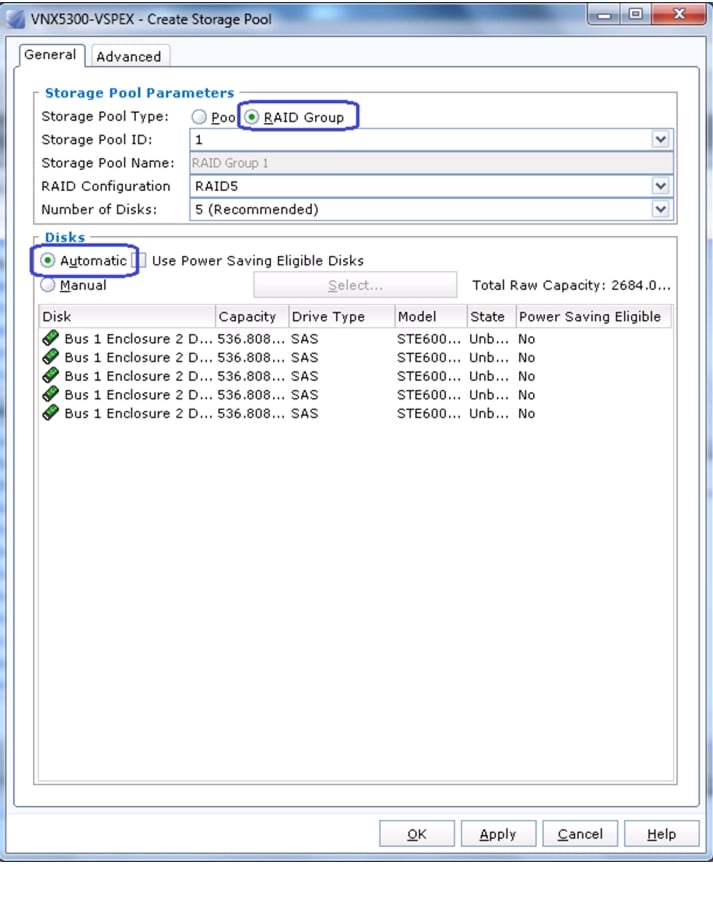Viewport: 713px width, 900px height.
Task: Click the app icon in the title bar
Action: tap(16, 19)
